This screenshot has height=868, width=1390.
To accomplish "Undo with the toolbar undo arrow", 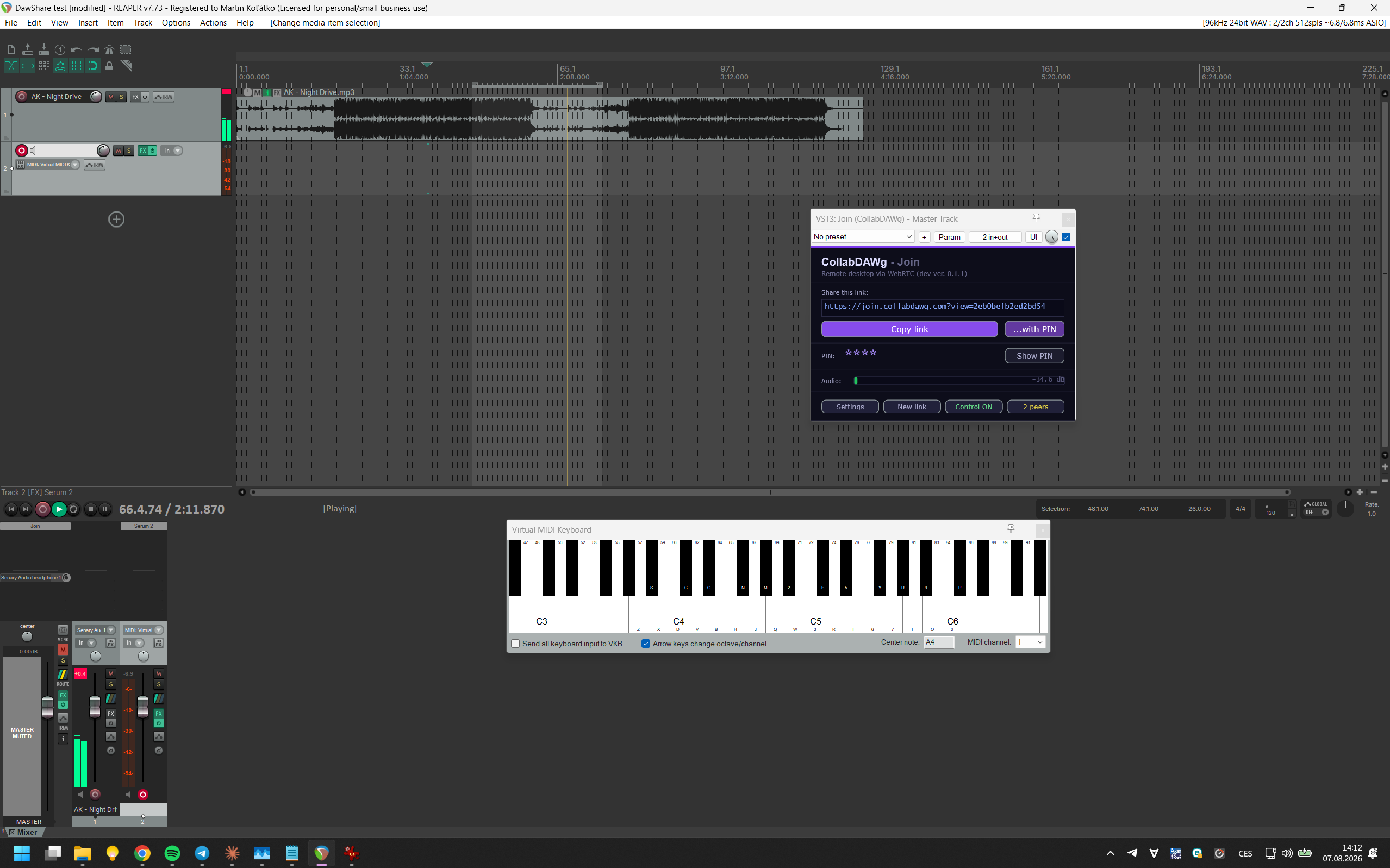I will [76, 49].
